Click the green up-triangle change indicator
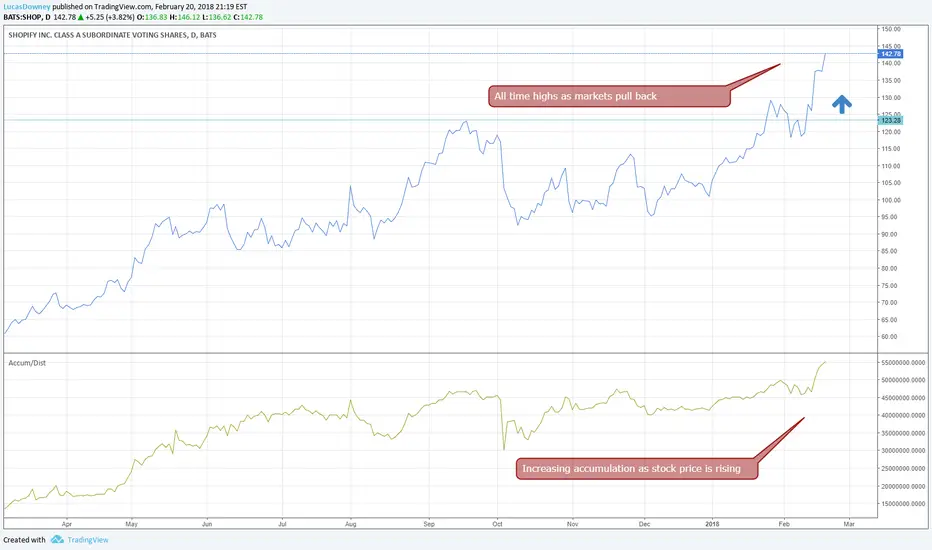The height and width of the screenshot is (550, 932). (80, 17)
